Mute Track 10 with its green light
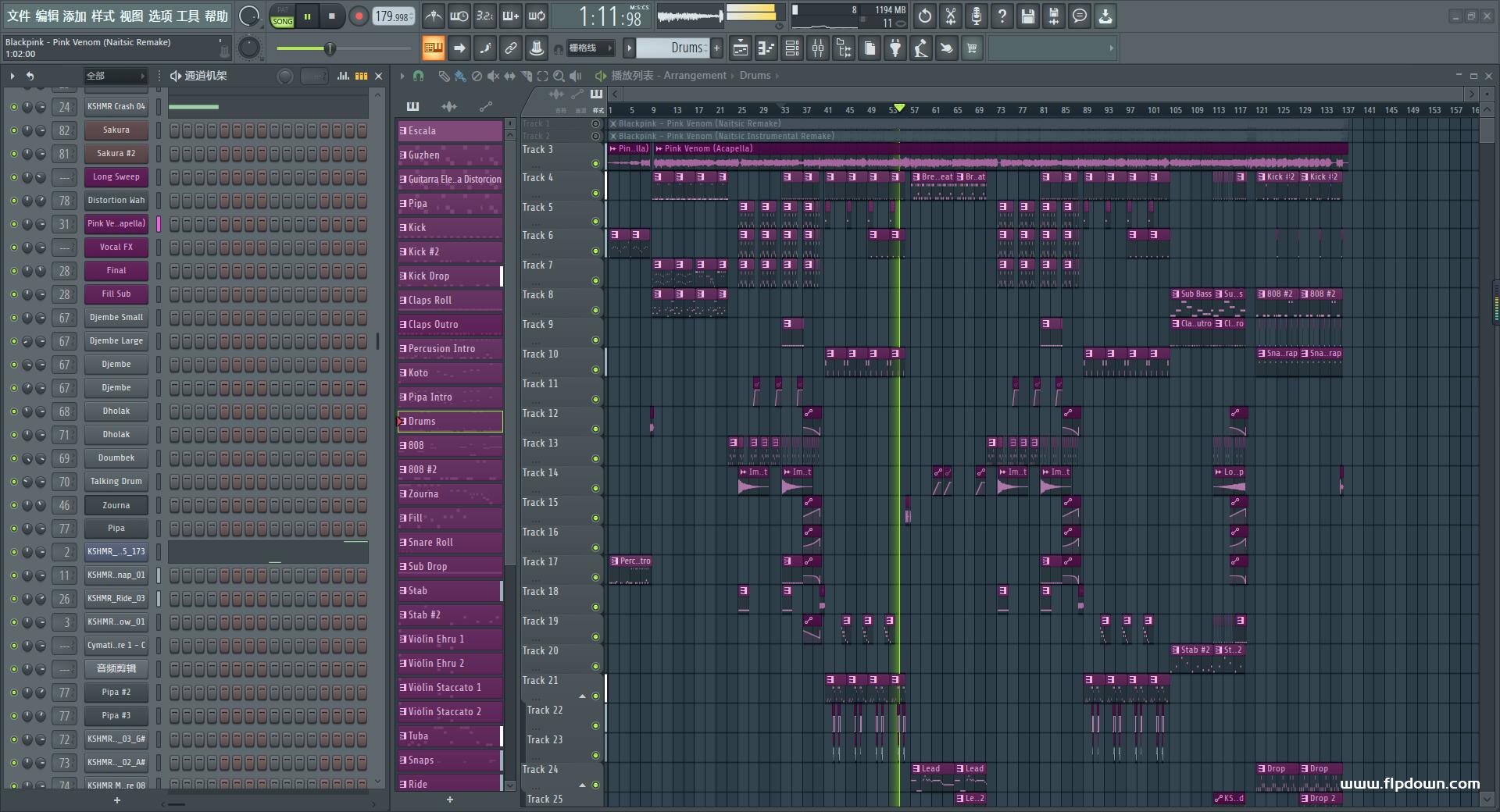Screen dimensions: 1500x812 click(x=595, y=369)
